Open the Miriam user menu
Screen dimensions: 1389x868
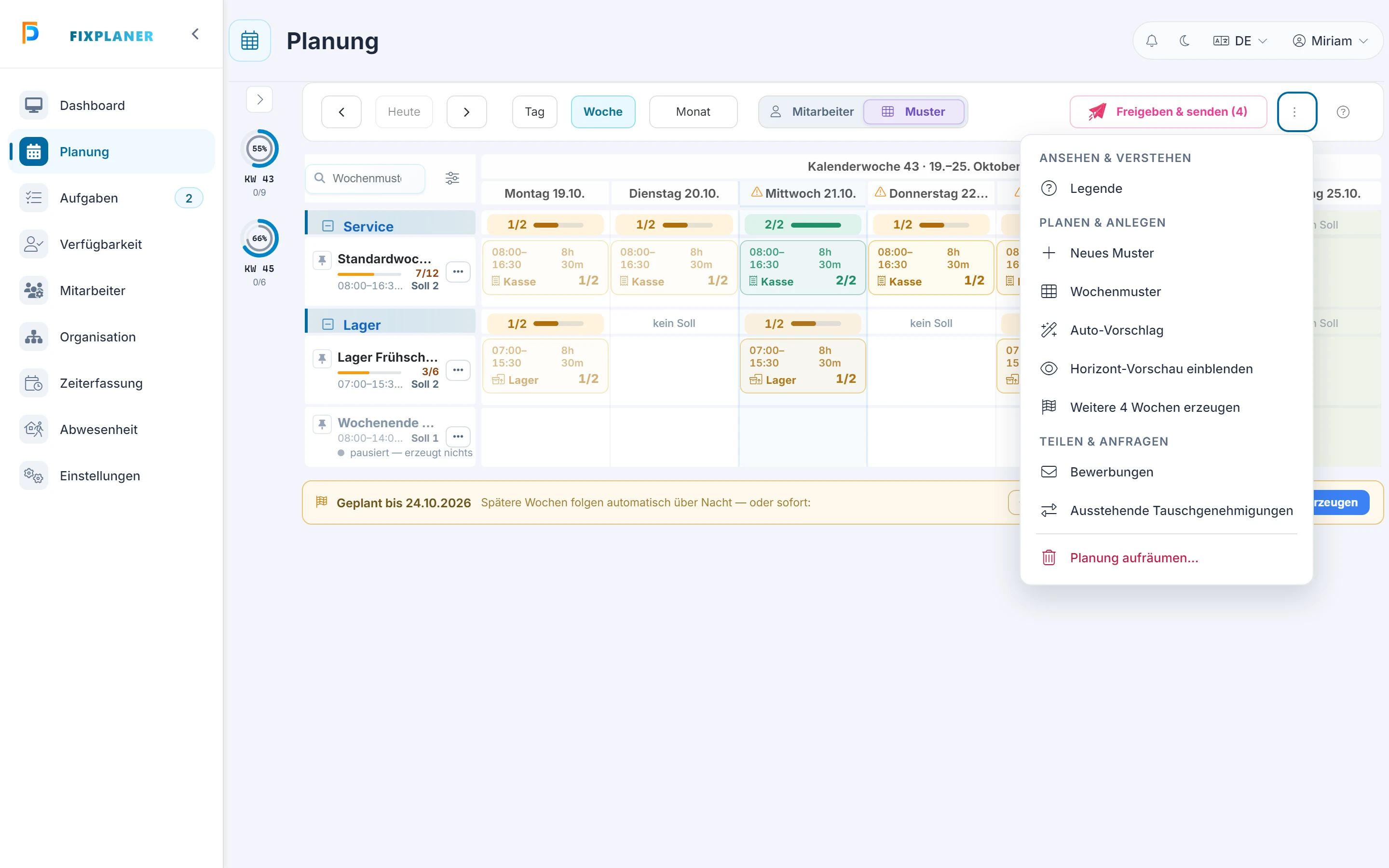point(1330,41)
